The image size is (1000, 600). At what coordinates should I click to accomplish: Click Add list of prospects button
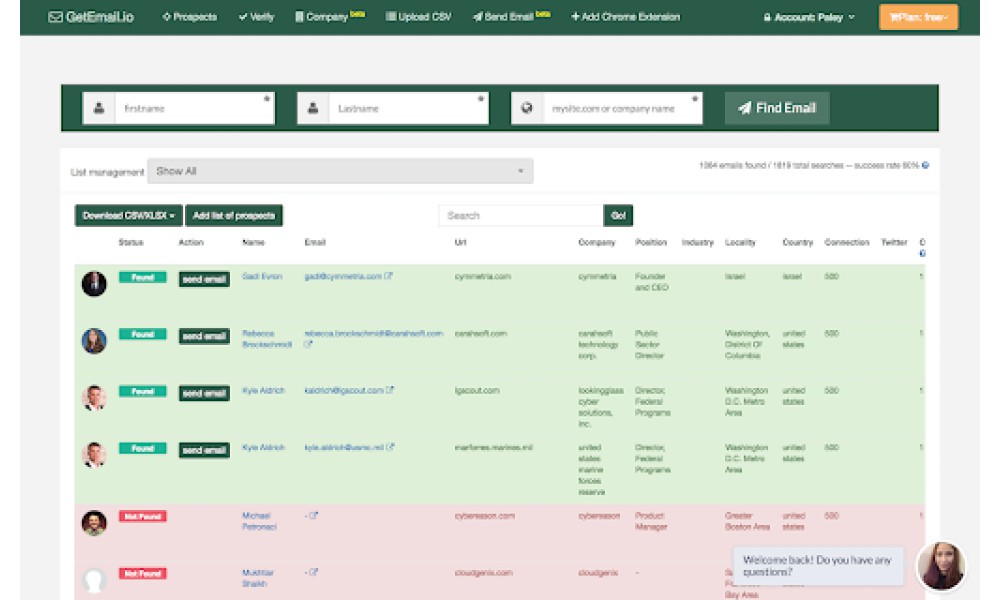point(234,216)
